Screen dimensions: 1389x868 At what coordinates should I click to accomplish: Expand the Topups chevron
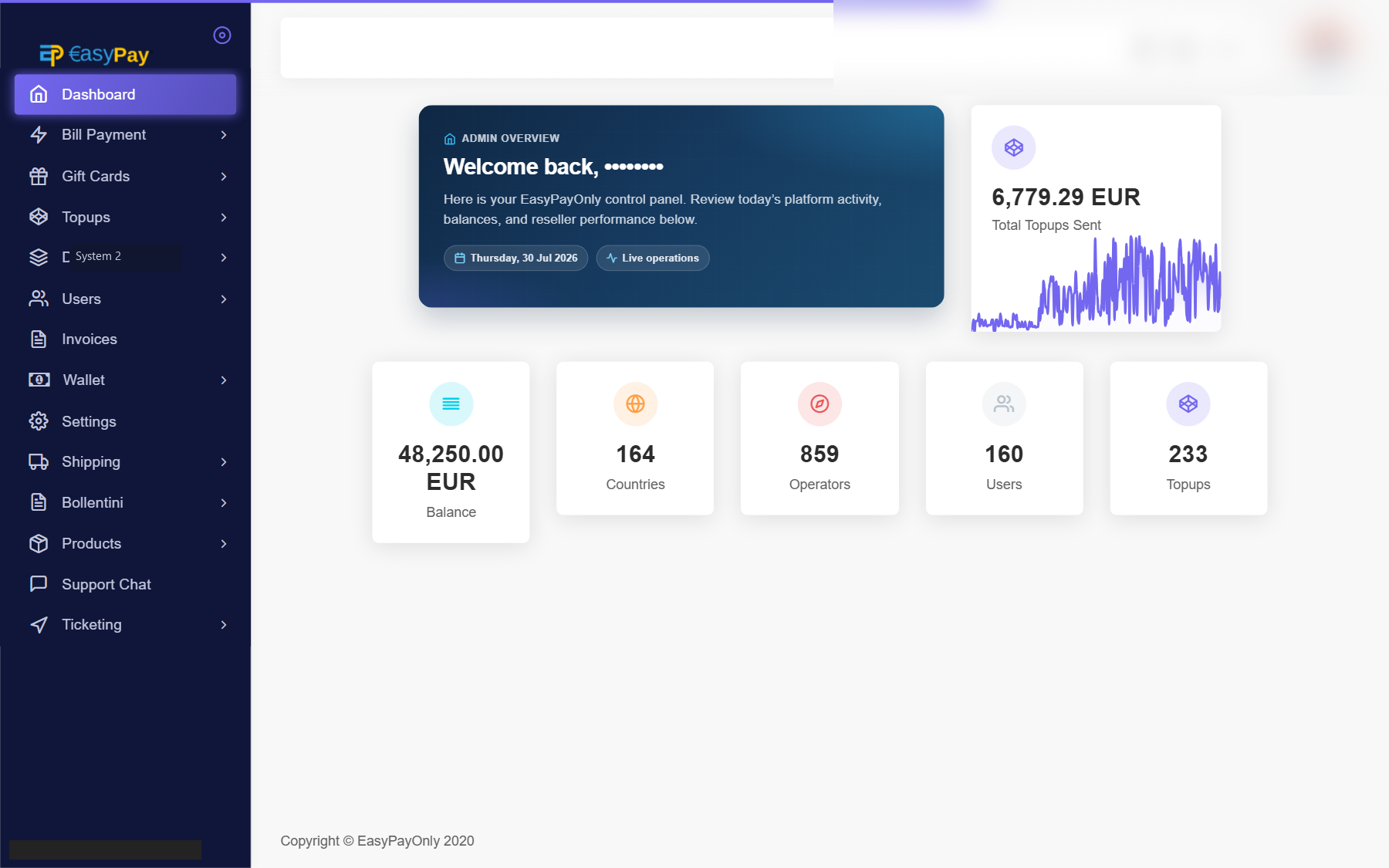[x=224, y=217]
